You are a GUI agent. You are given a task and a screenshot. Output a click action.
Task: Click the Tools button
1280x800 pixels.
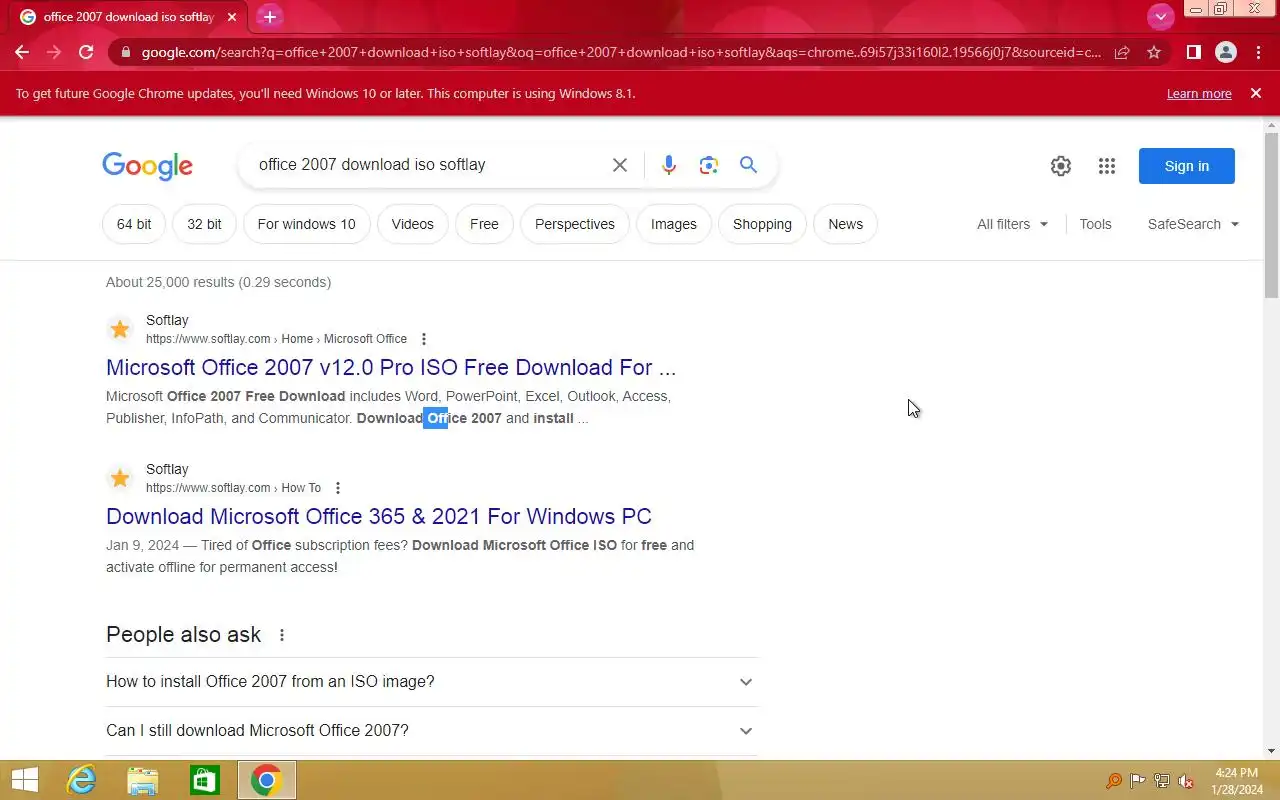pyautogui.click(x=1095, y=224)
